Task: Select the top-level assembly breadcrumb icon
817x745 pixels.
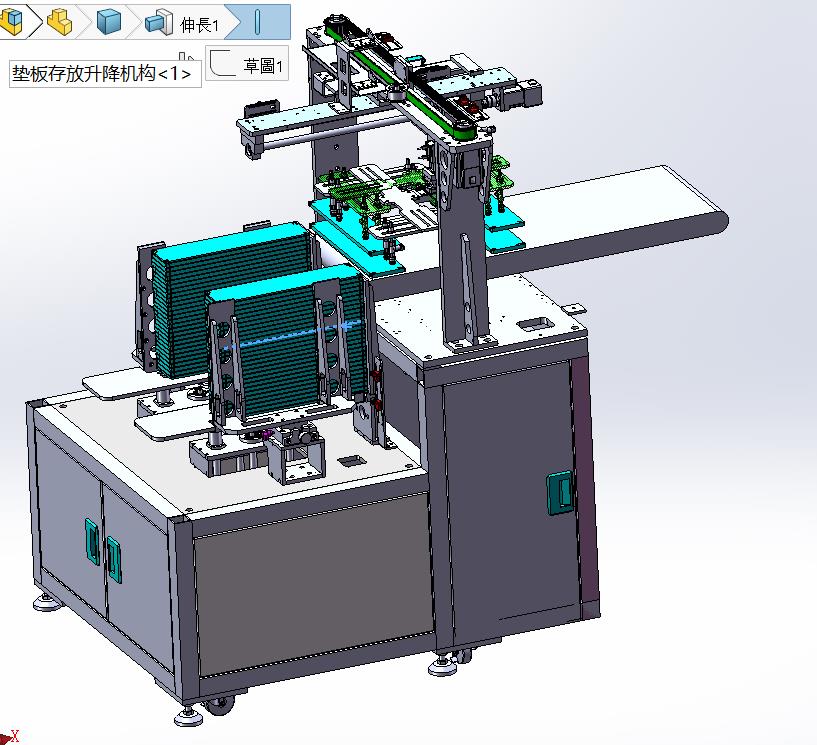Action: [x=11, y=23]
